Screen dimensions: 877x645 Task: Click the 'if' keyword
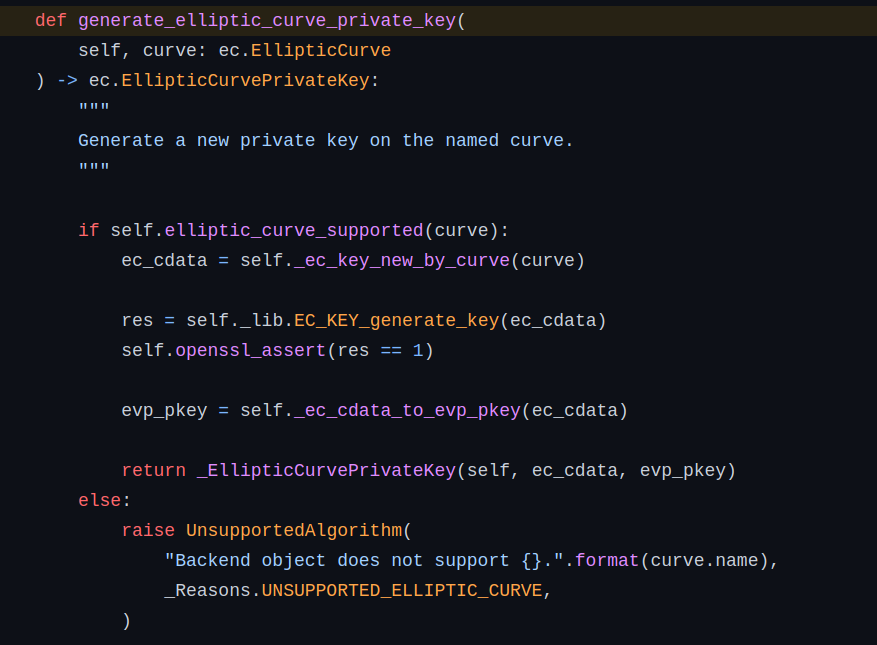pyautogui.click(x=89, y=230)
